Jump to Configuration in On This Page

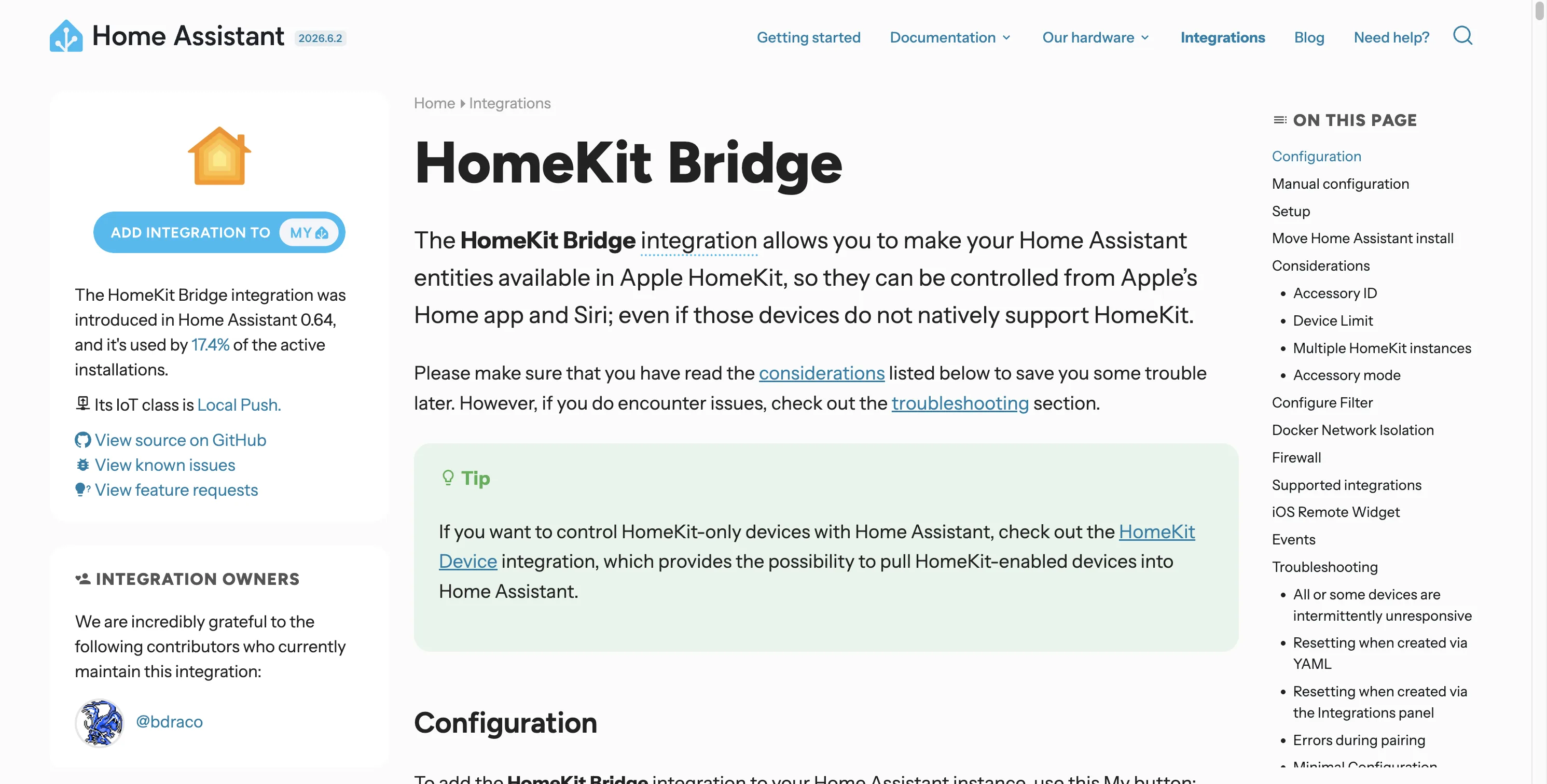pos(1316,156)
